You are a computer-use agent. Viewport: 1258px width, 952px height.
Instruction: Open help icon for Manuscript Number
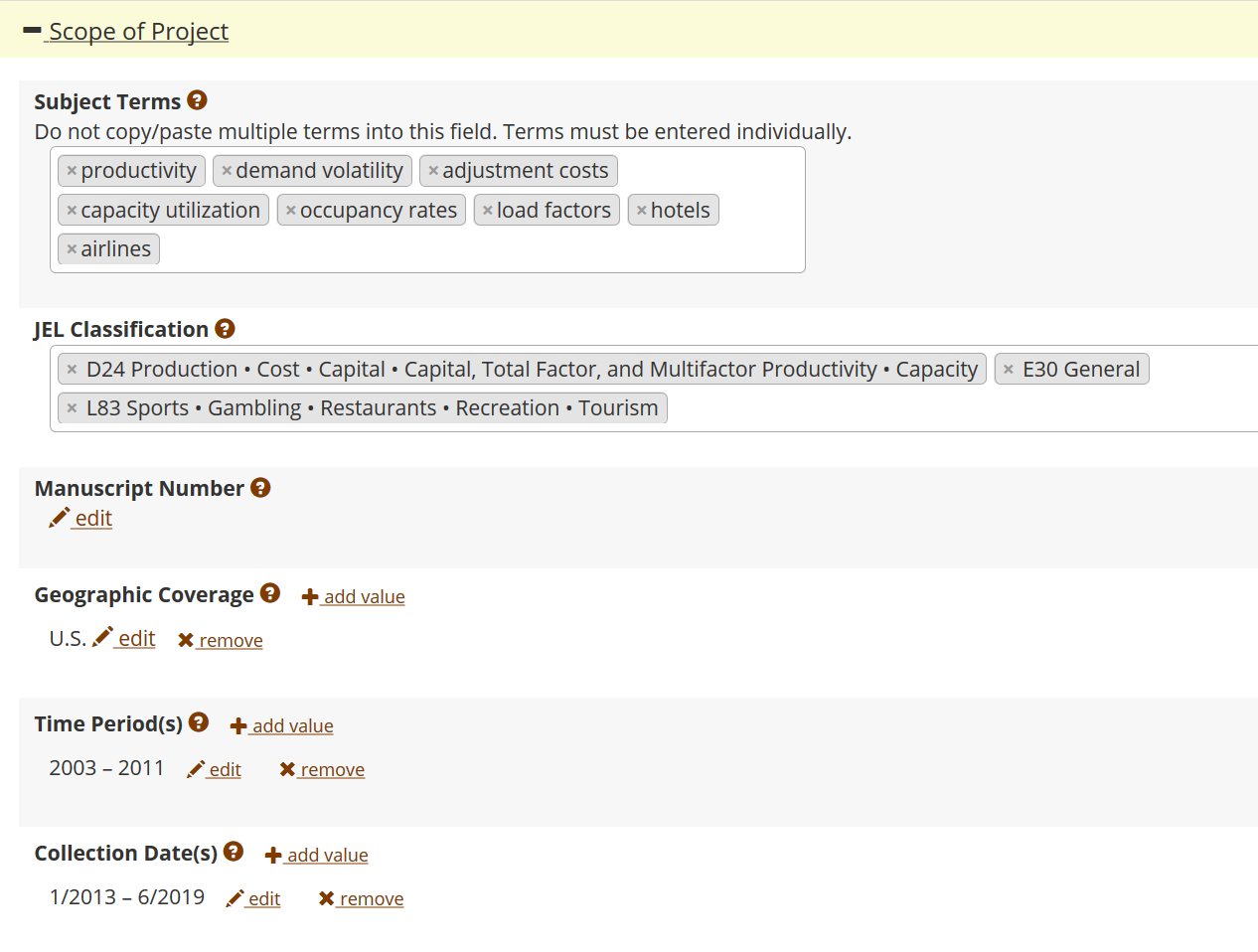260,487
